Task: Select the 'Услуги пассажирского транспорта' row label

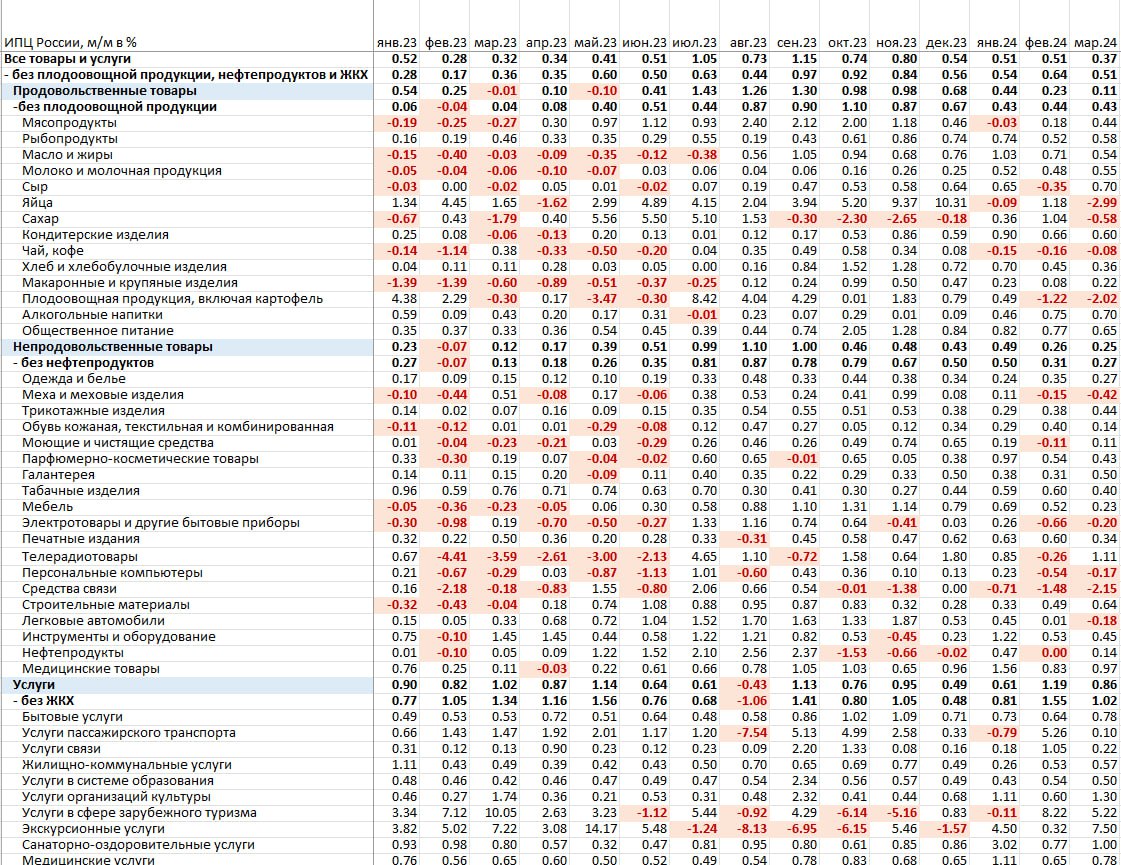Action: (x=129, y=733)
